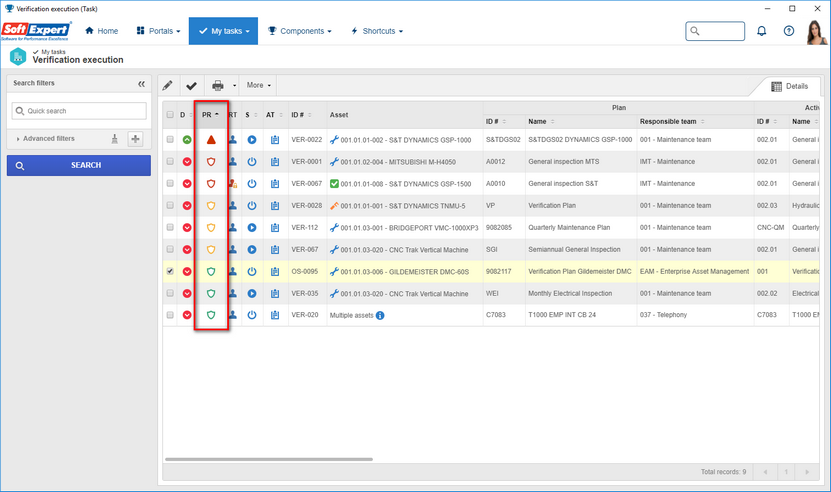
Task: Go to the previous page arrow
Action: [x=765, y=472]
